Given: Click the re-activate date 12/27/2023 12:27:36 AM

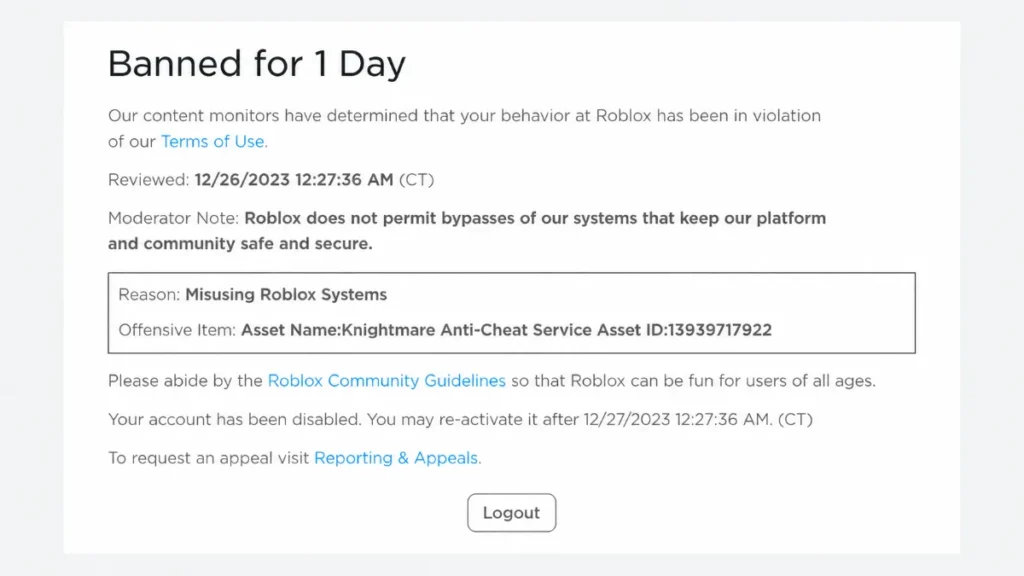Looking at the screenshot, I should (677, 419).
